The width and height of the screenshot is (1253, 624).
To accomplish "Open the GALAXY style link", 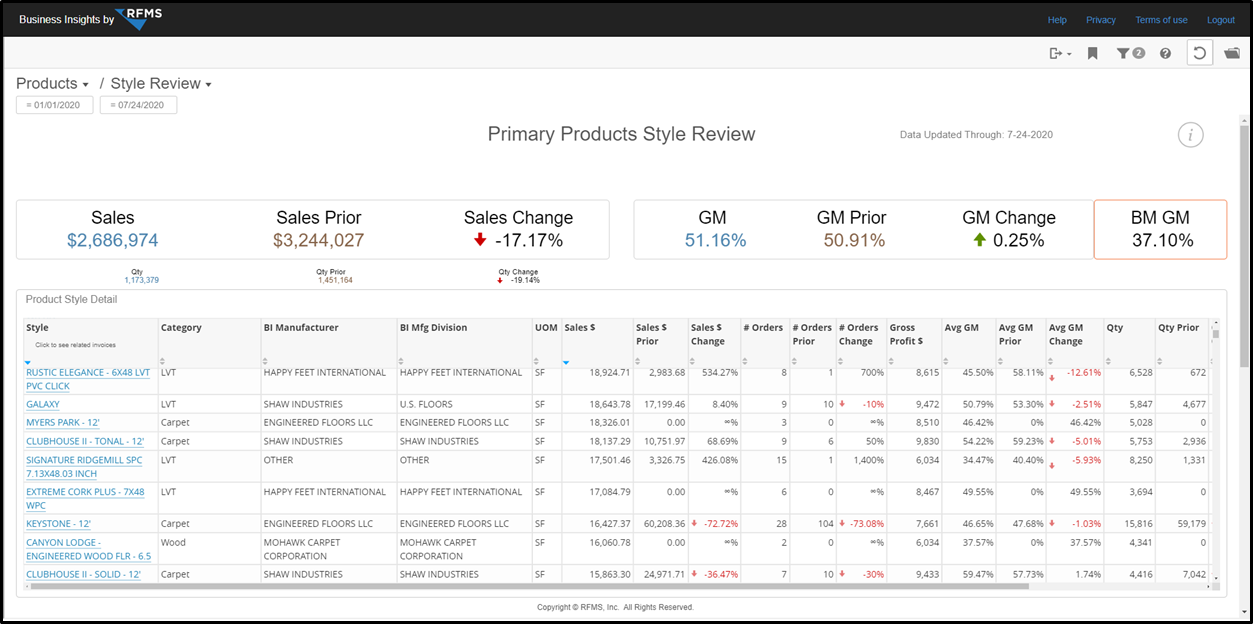I will click(x=43, y=405).
